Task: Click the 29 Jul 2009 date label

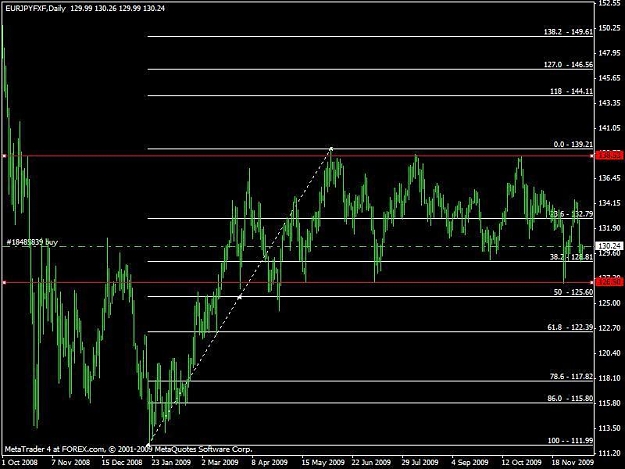Action: (420, 462)
